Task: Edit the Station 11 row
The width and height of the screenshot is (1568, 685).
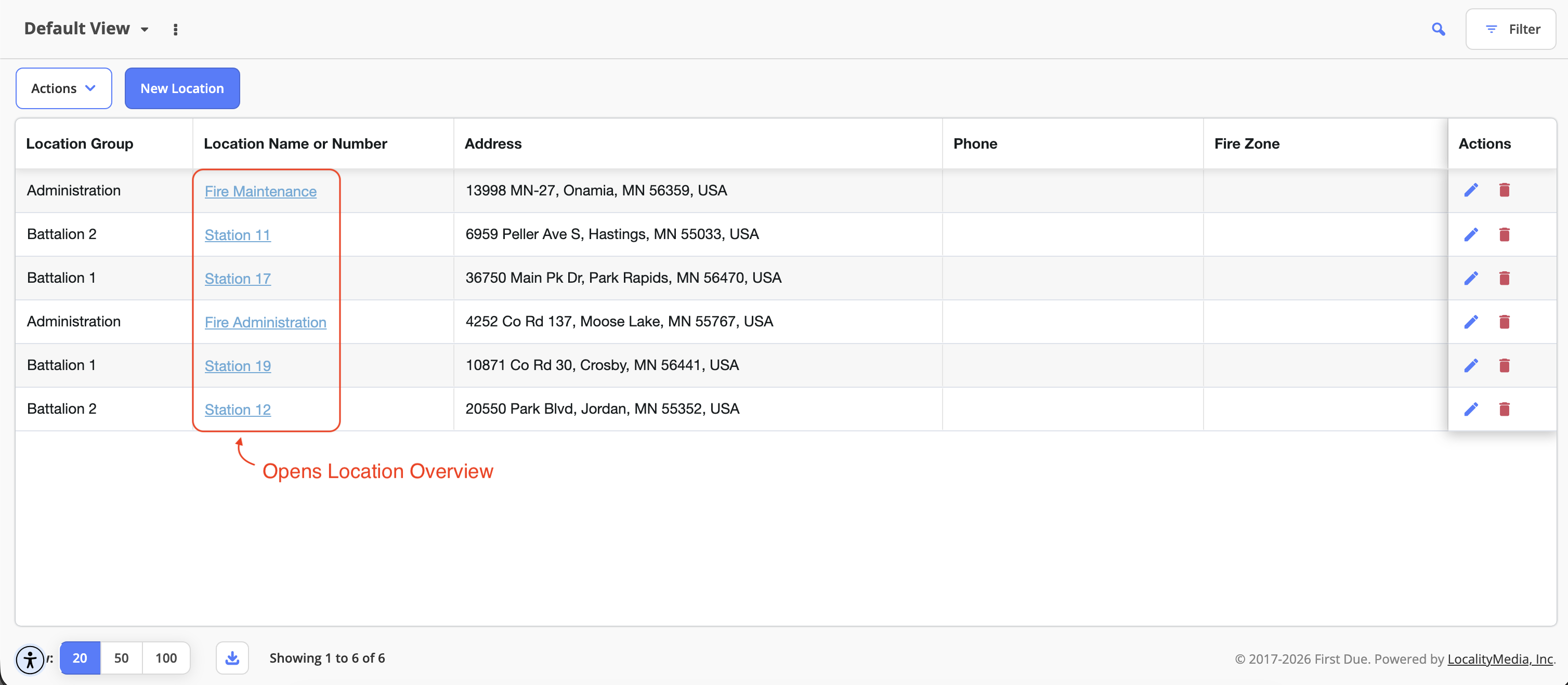Action: coord(1471,234)
